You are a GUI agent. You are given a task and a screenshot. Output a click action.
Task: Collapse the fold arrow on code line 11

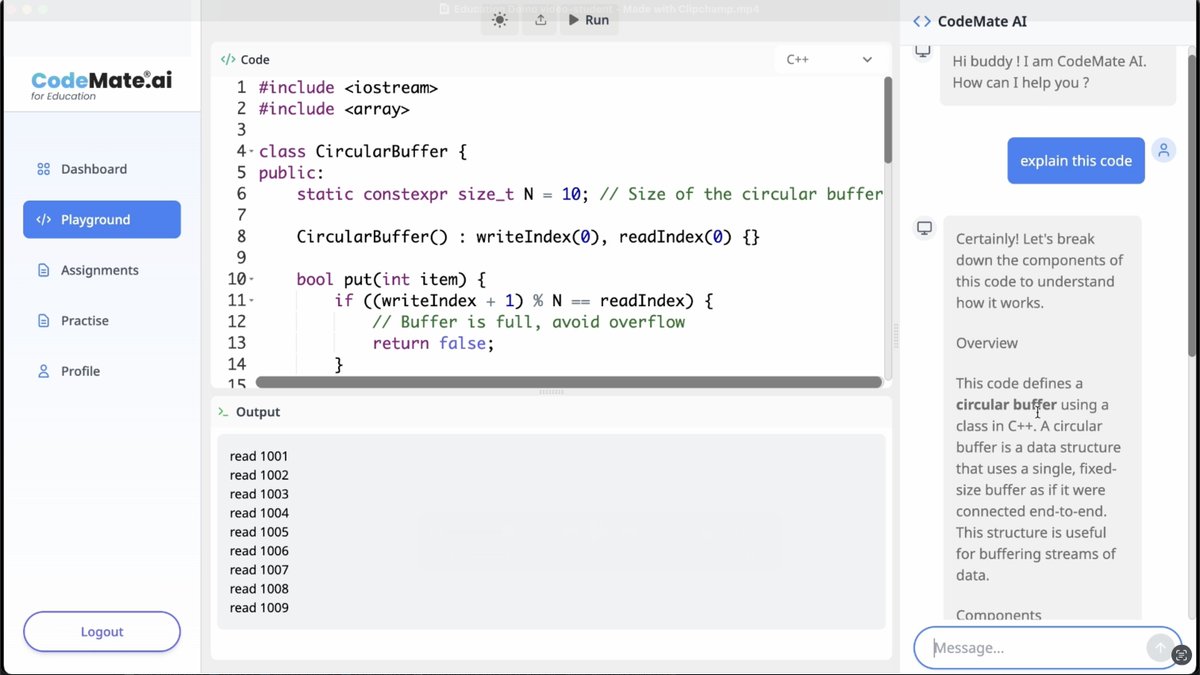pyautogui.click(x=251, y=300)
